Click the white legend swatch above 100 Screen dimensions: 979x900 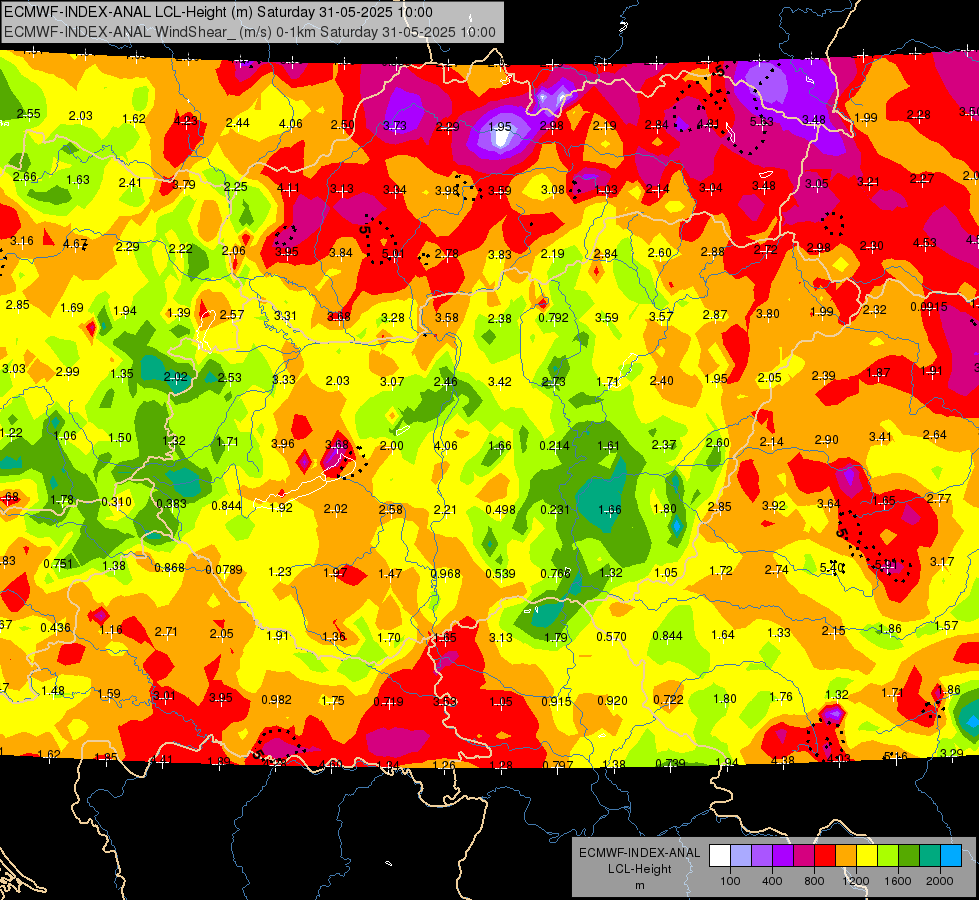click(720, 855)
